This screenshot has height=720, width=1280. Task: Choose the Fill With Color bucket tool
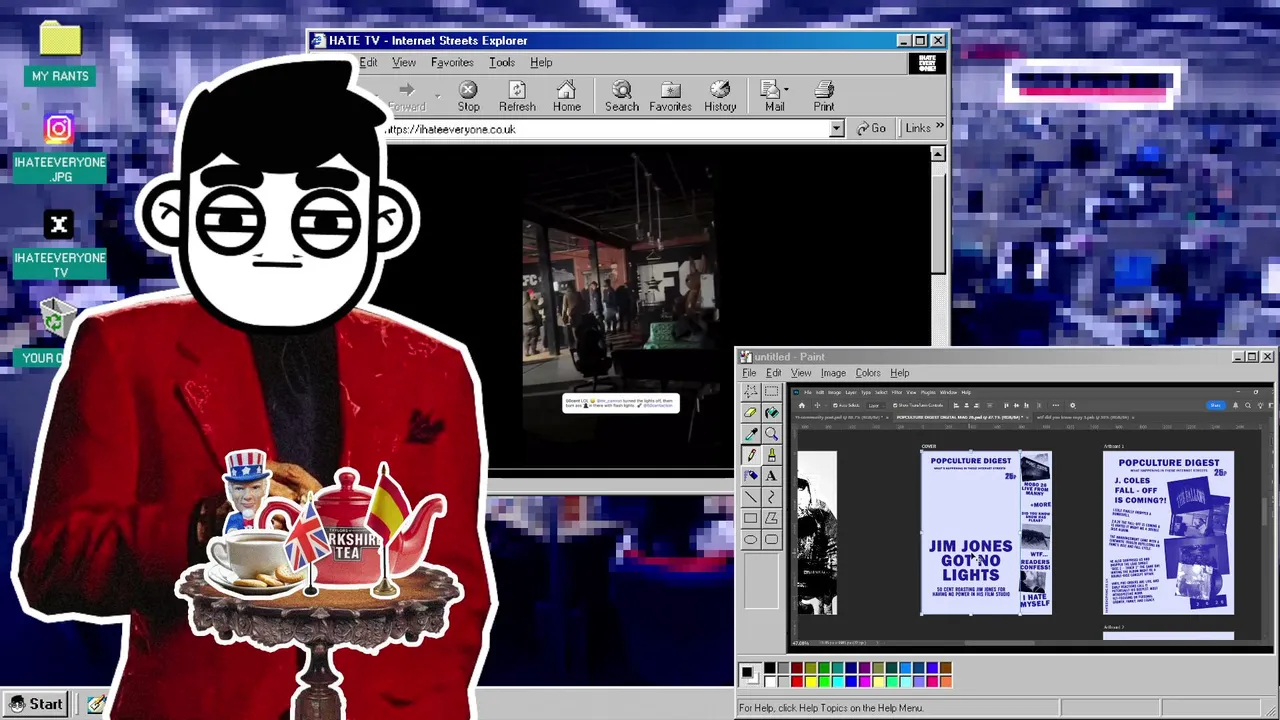point(771,412)
